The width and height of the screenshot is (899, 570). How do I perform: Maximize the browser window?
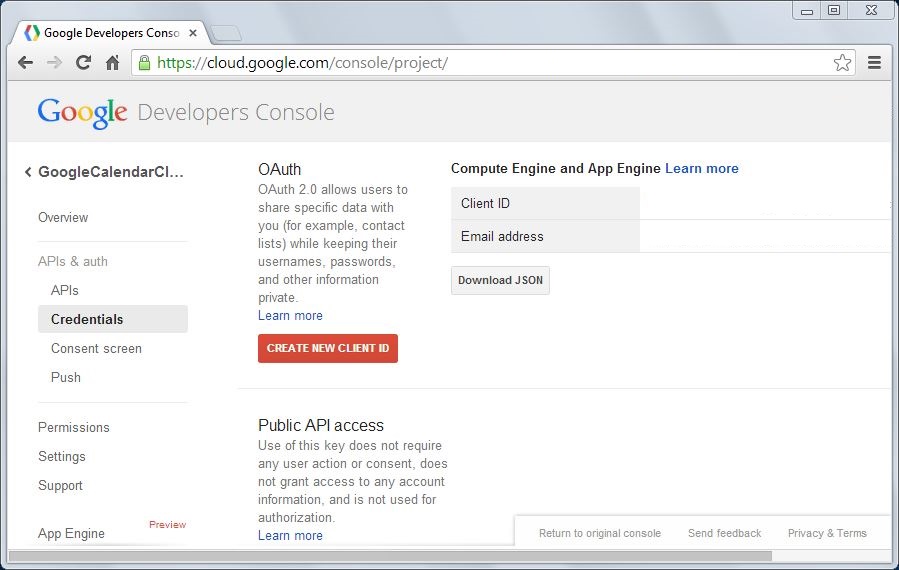pyautogui.click(x=834, y=10)
